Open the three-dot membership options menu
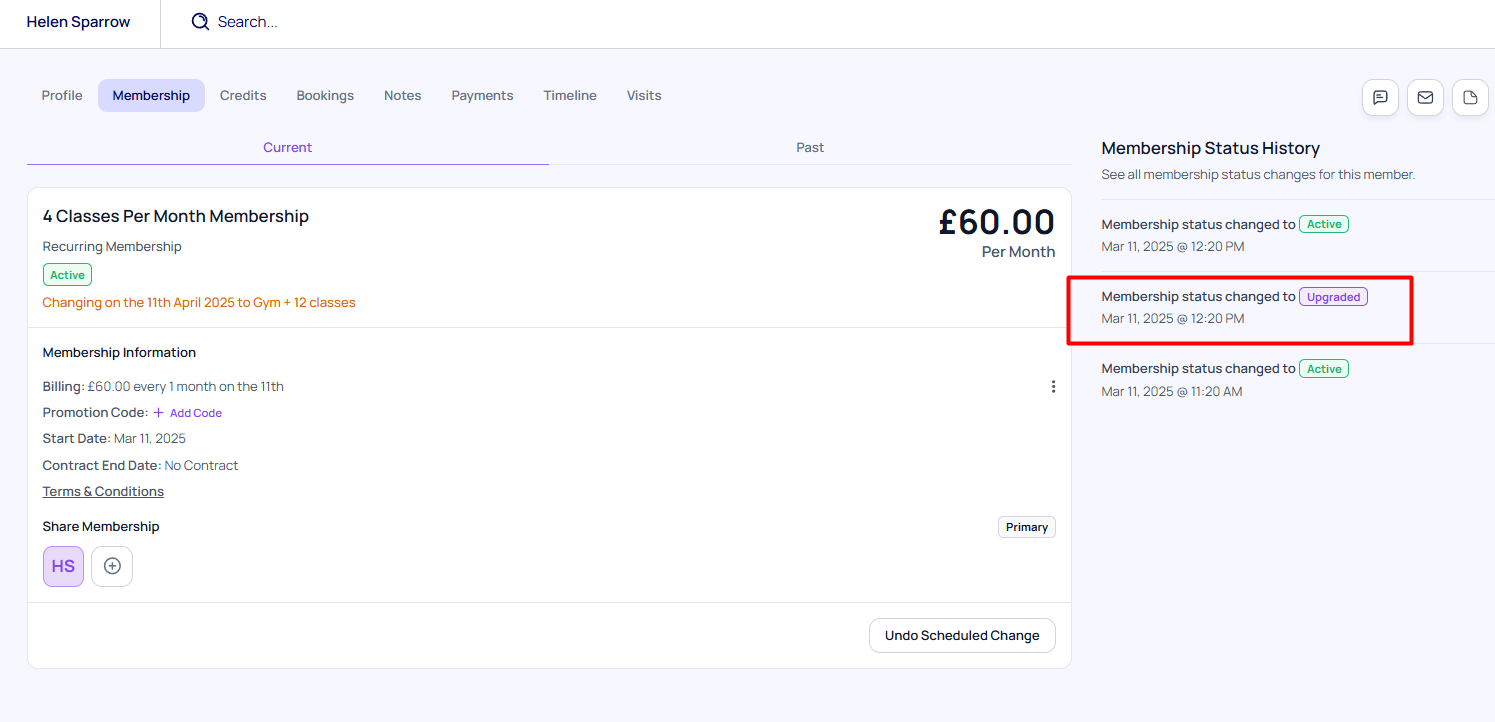This screenshot has width=1495, height=722. [x=1053, y=386]
